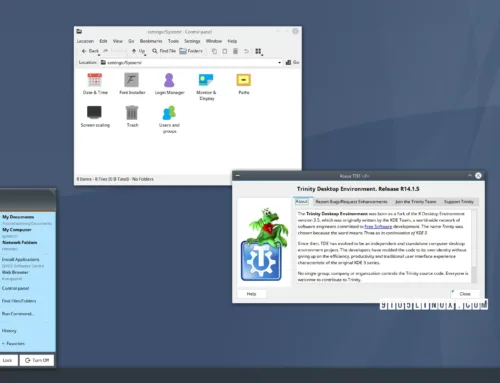Open History in start menu
The image size is (500, 383).
(9, 331)
